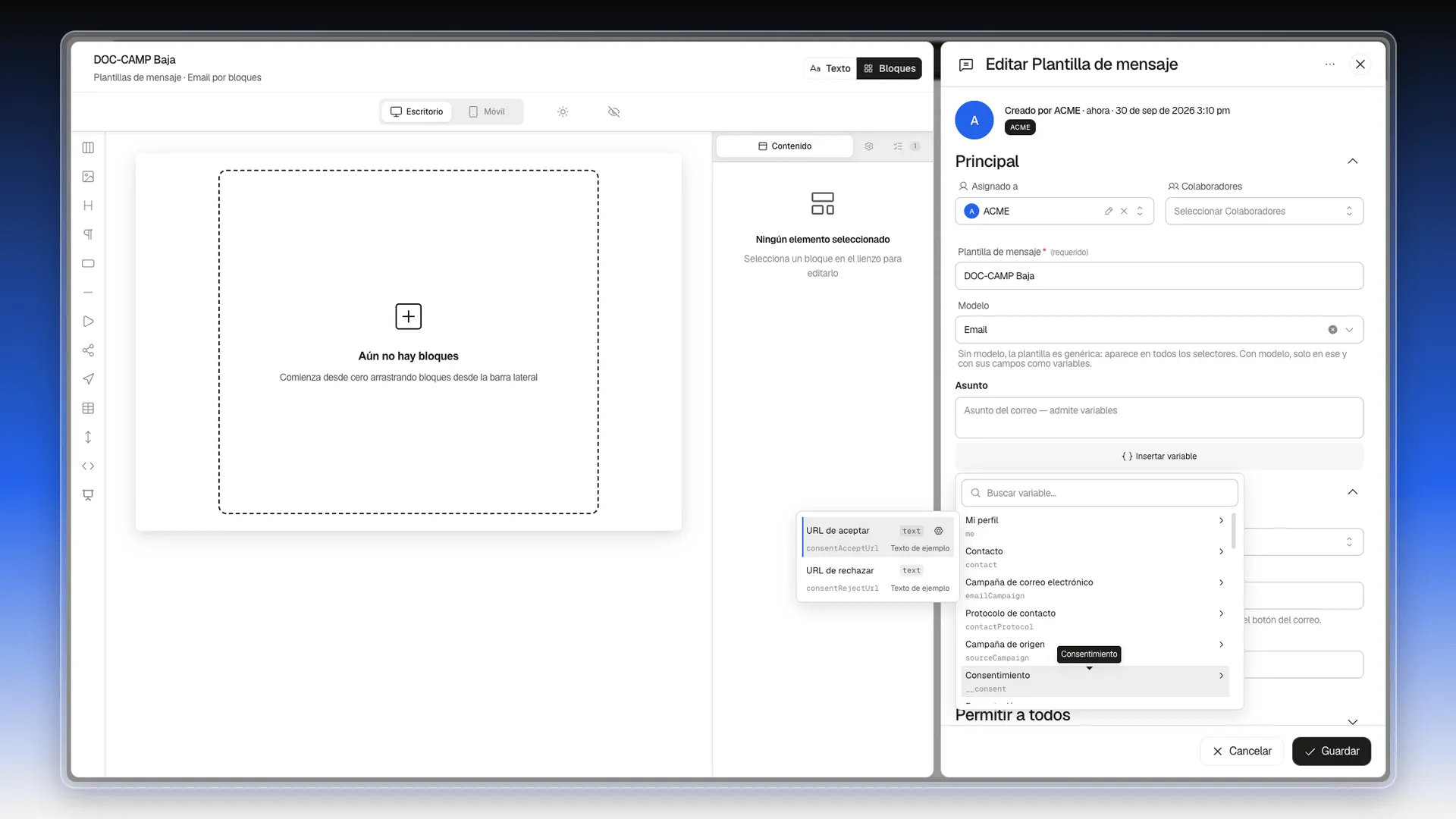The height and width of the screenshot is (819, 1456).
Task: Toggle the crossed-eye visibility icon
Action: tap(614, 111)
